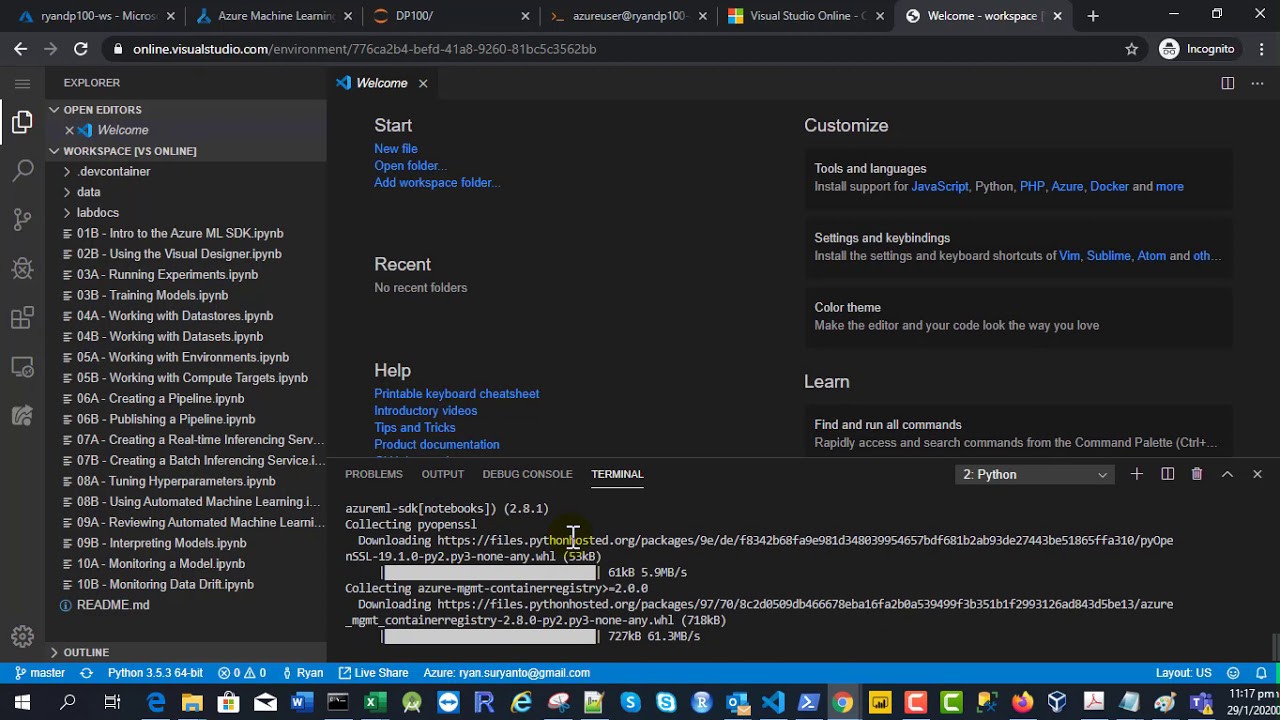Switch to the DP100/ browser tab

coord(451,16)
